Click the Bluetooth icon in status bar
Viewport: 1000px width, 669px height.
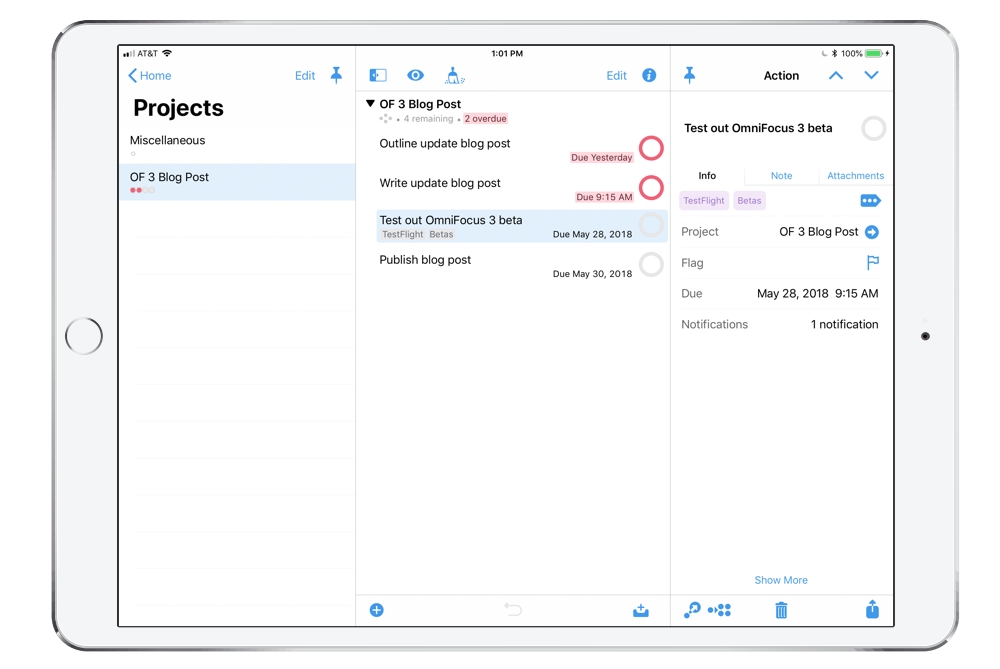click(834, 54)
